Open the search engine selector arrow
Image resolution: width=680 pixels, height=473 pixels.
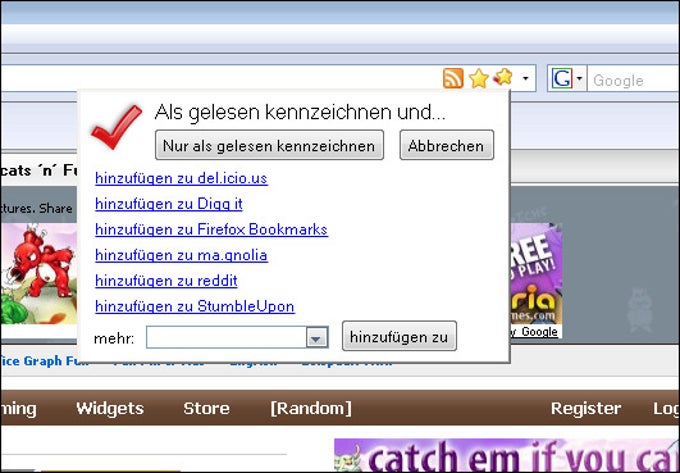tap(579, 79)
